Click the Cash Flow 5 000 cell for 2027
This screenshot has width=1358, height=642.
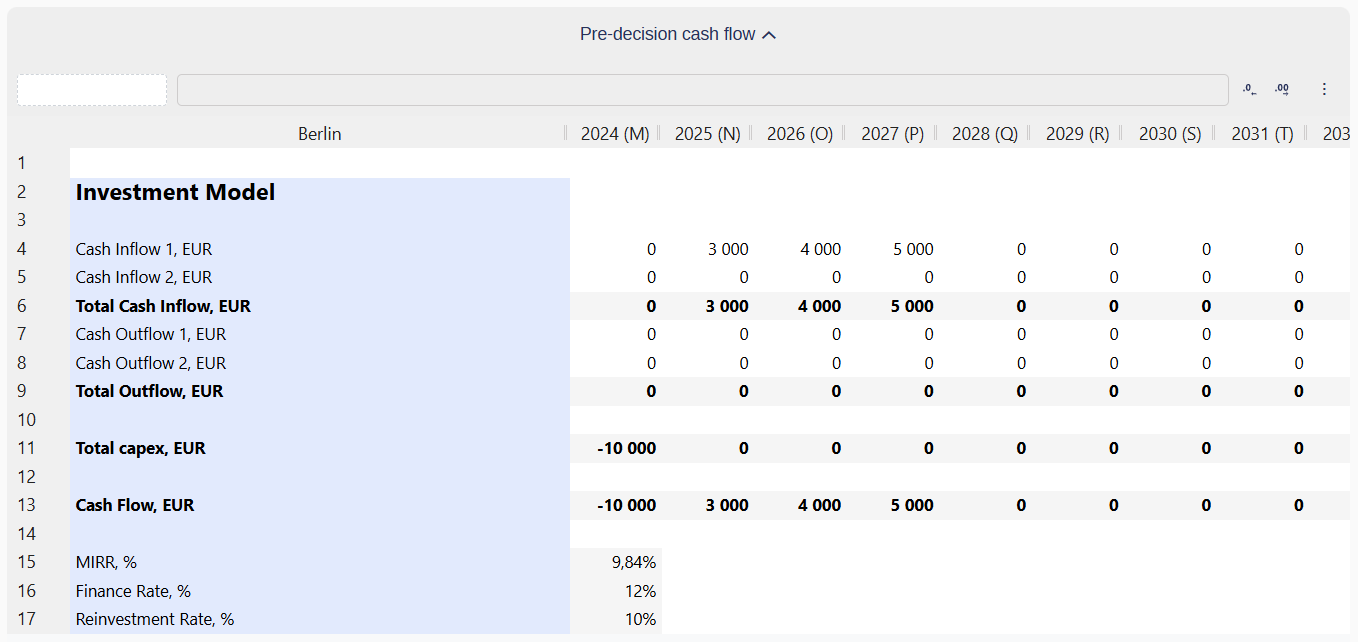893,505
